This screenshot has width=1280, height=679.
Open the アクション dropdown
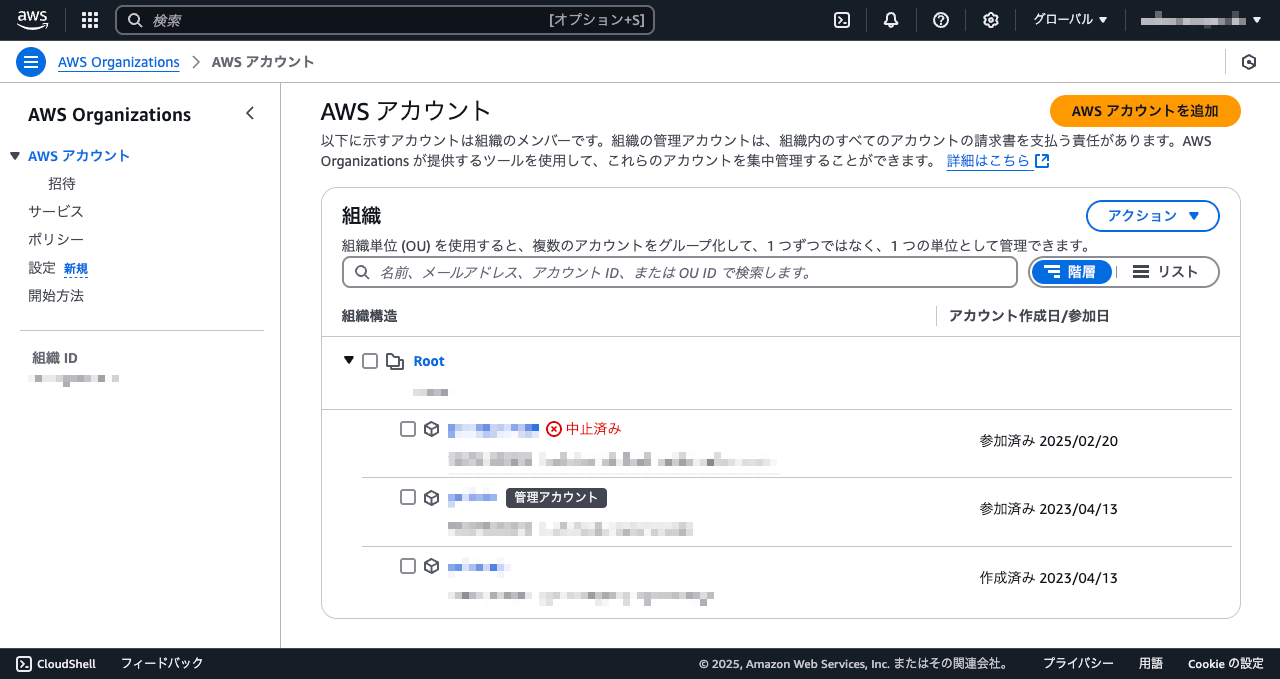[x=1153, y=216]
